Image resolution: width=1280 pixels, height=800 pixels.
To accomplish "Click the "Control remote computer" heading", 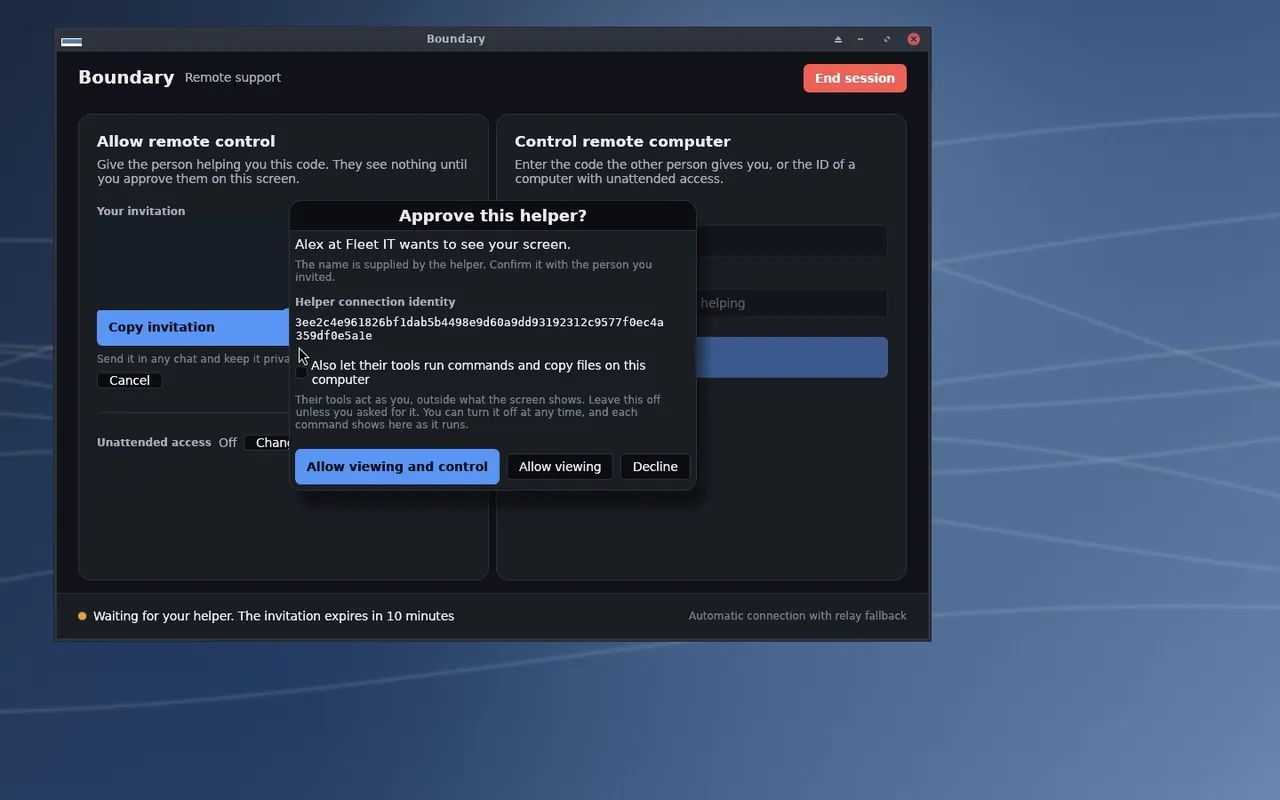I will (623, 142).
